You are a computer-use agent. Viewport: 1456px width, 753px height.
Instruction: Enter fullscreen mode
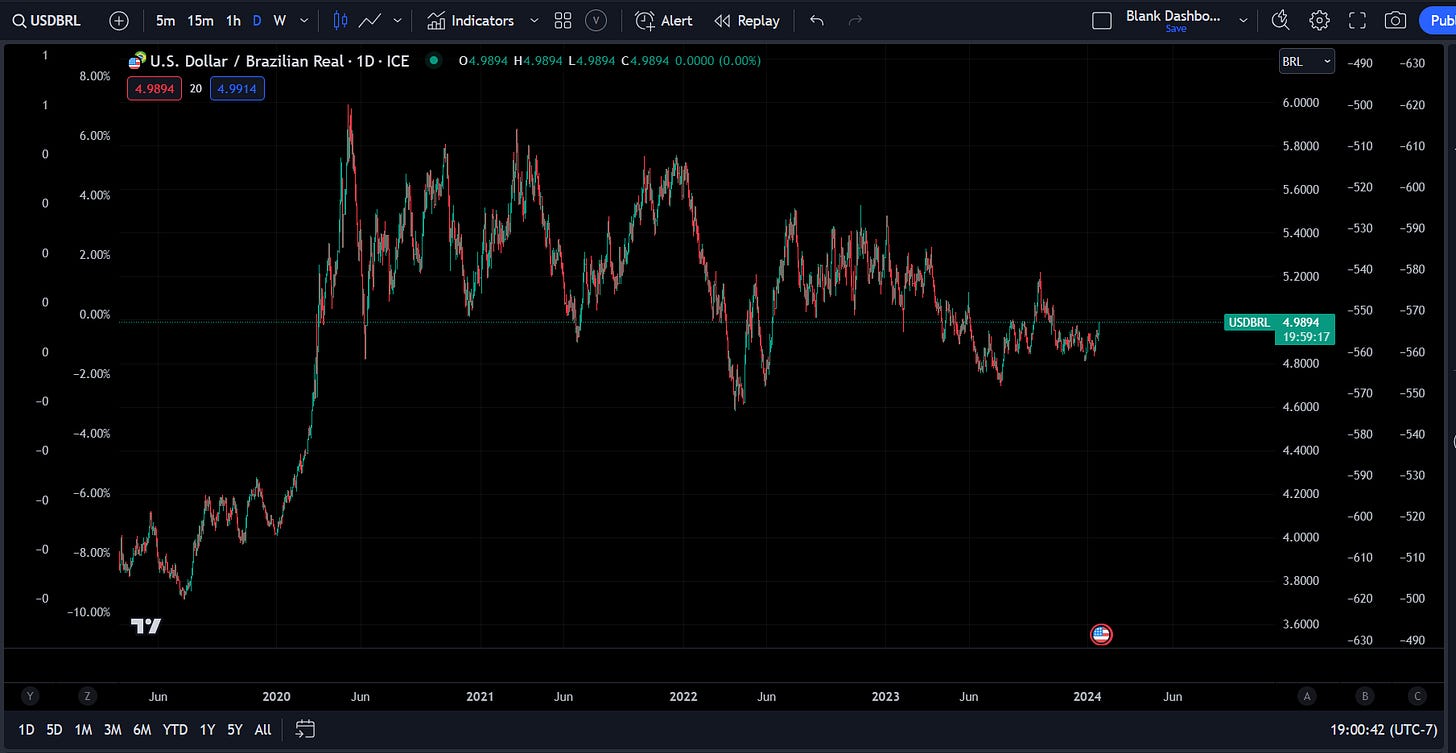1357,20
